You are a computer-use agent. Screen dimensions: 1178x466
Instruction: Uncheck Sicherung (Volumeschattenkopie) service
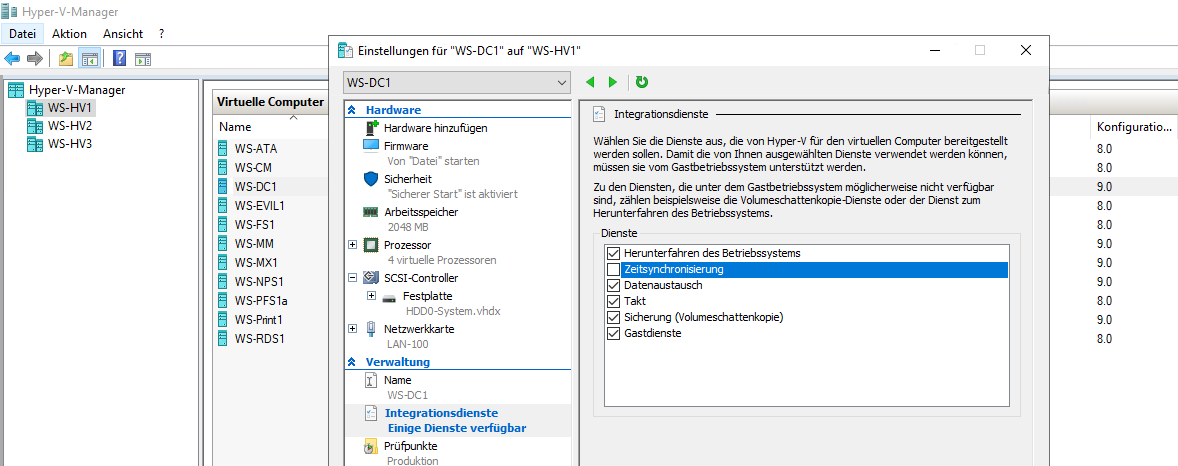click(x=613, y=317)
